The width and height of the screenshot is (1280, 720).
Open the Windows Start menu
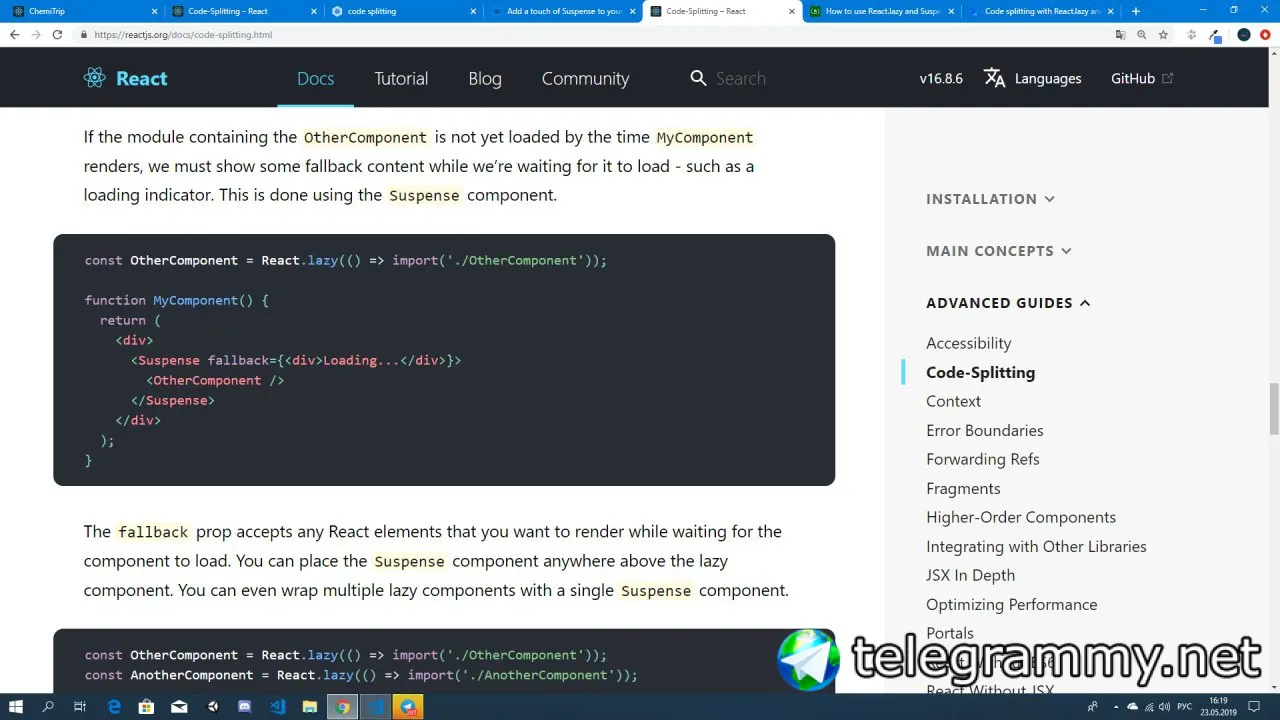(x=17, y=707)
